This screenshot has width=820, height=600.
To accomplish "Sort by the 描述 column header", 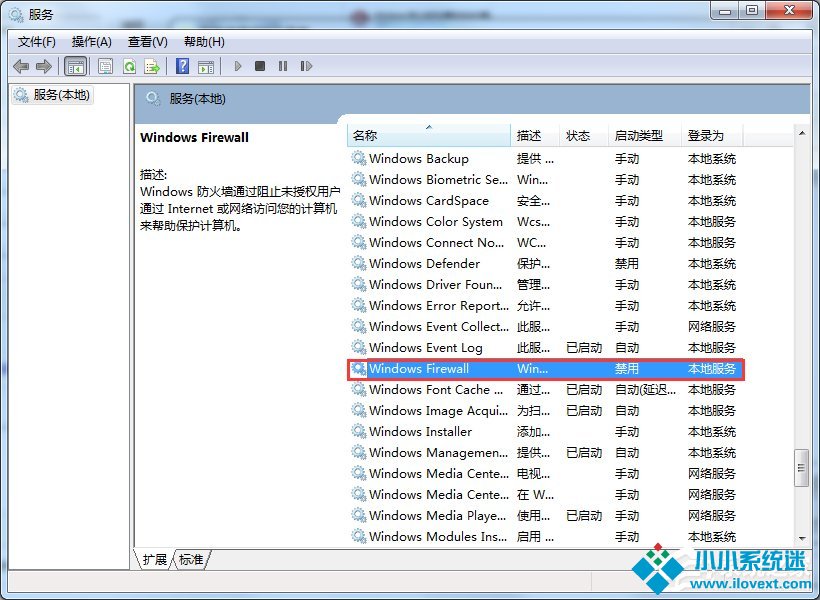I will (x=535, y=135).
